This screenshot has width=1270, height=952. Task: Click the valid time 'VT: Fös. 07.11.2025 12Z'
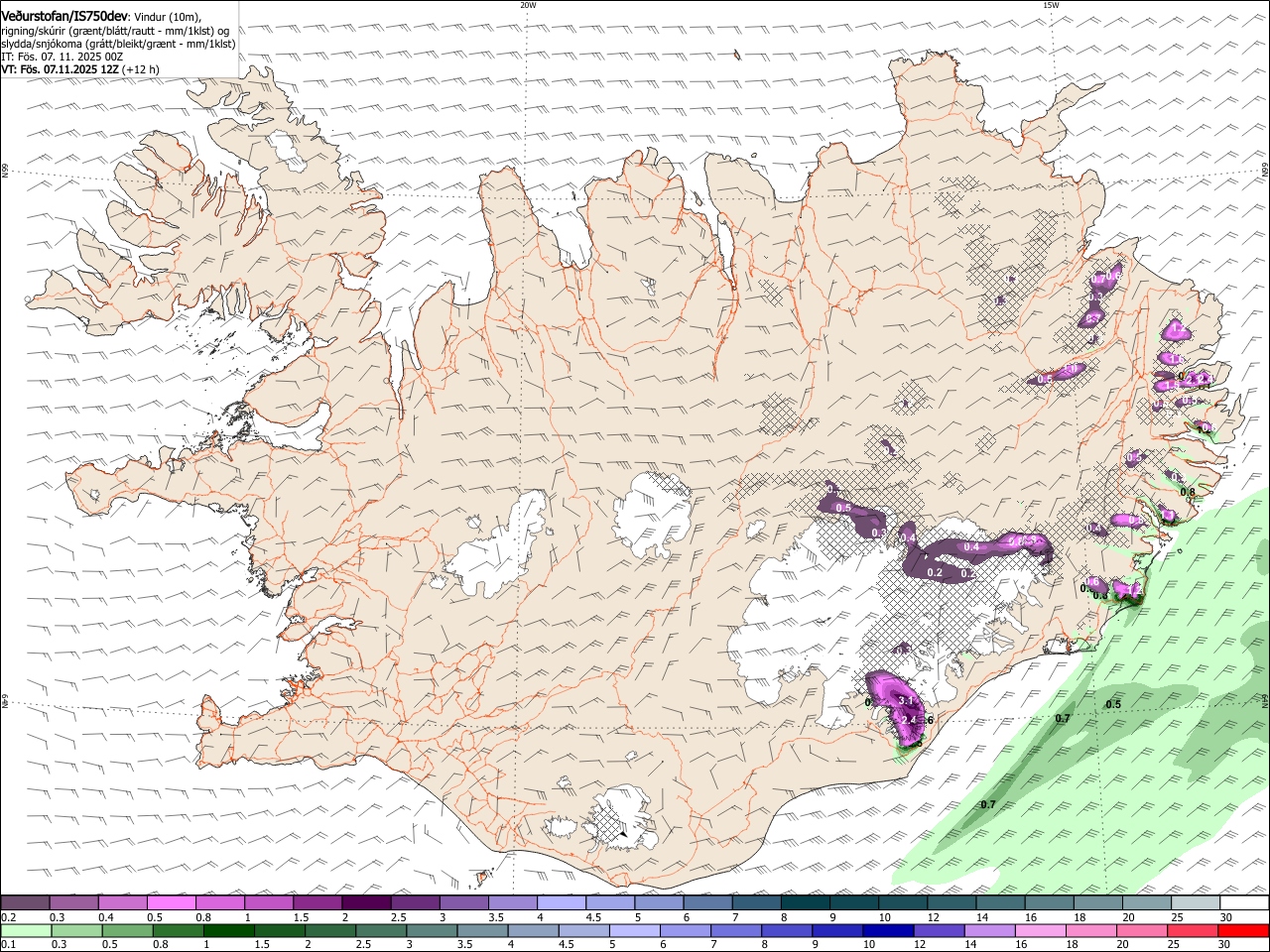pyautogui.click(x=61, y=70)
